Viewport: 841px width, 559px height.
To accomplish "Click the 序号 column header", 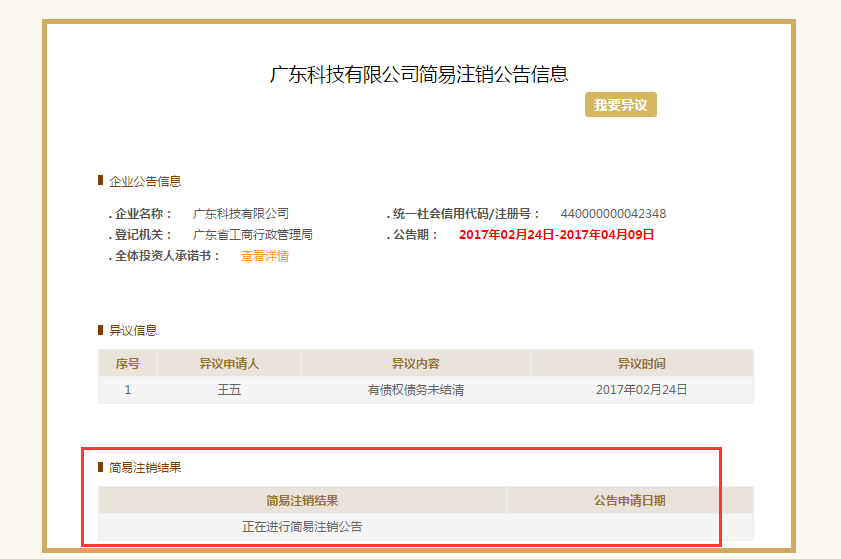I will (x=127, y=363).
